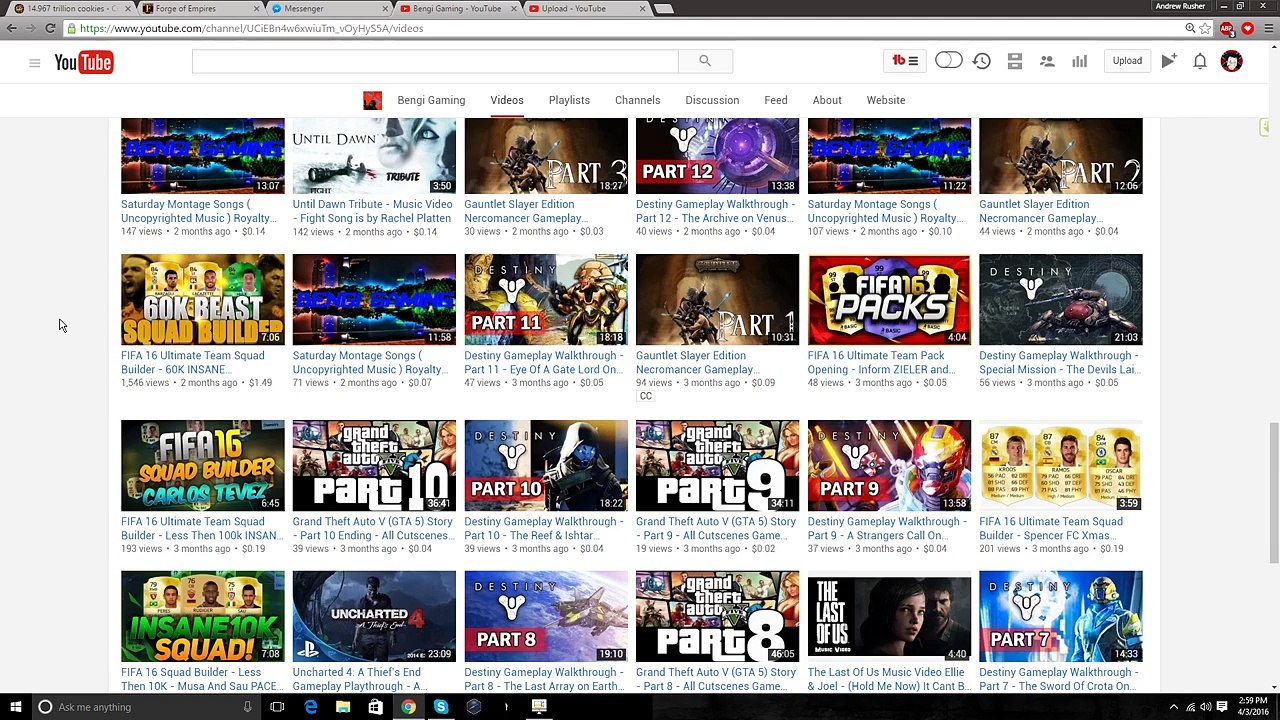Click the system tray volume icon
Viewport: 1280px width, 720px height.
click(1205, 707)
